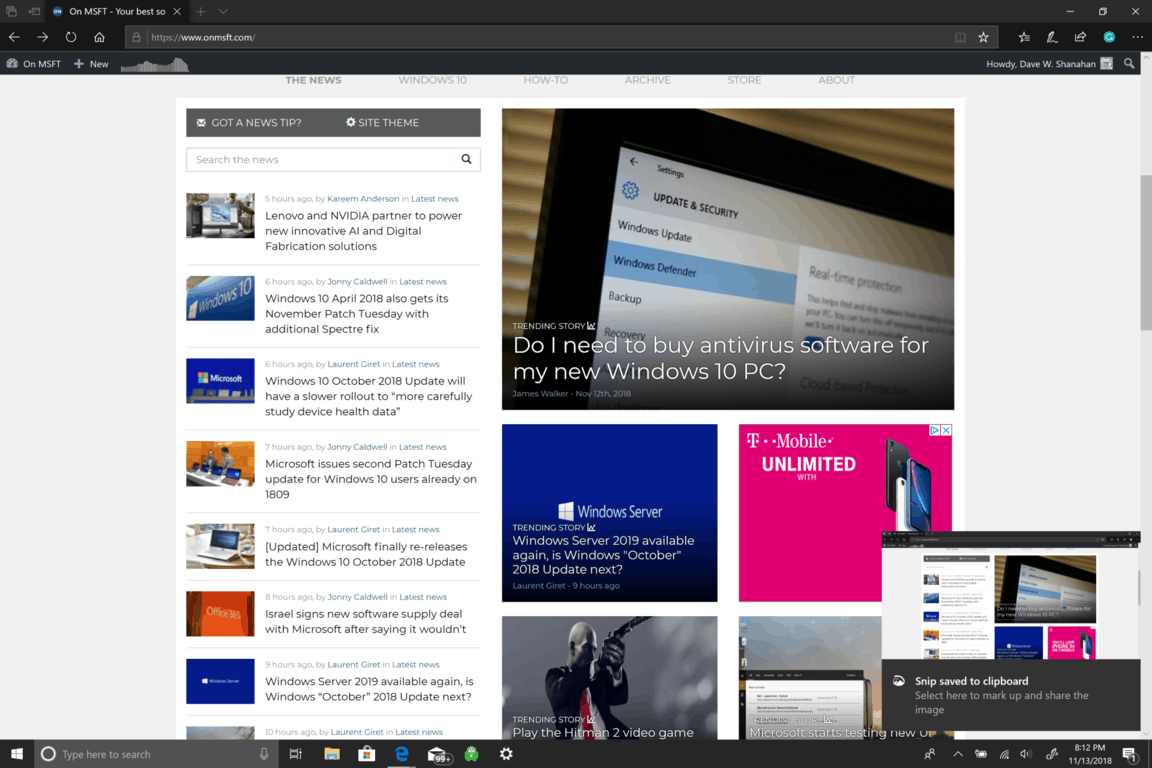Show hidden system tray icons
Screen dimensions: 1152x768
tap(957, 754)
